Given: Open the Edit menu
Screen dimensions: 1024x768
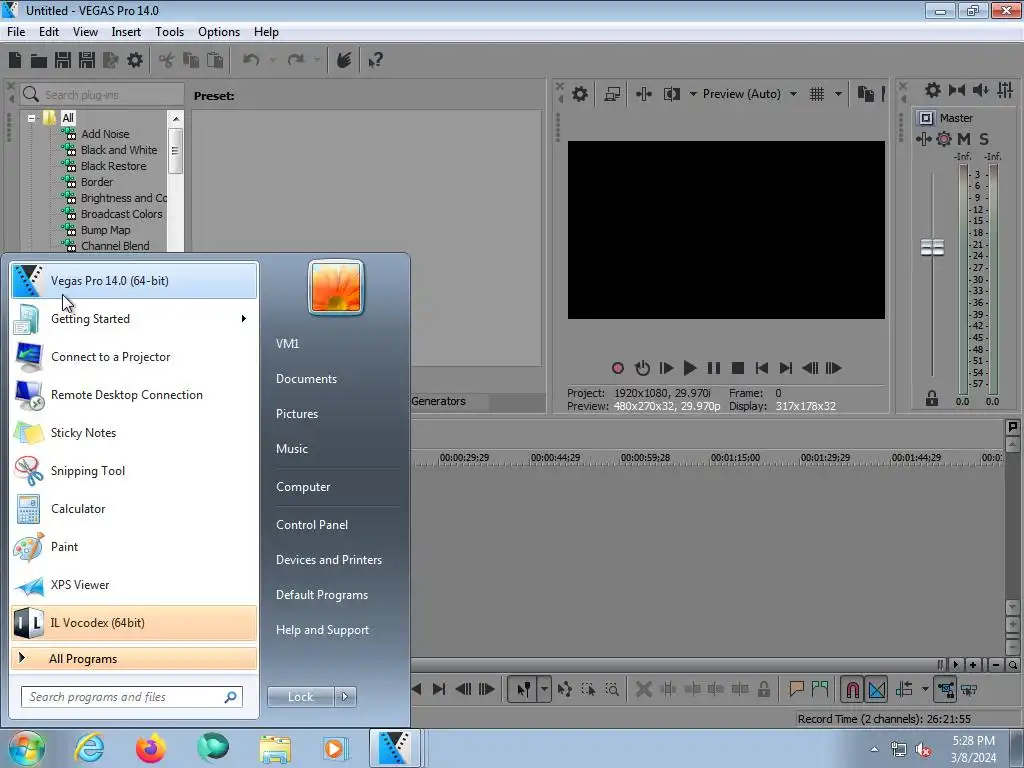Looking at the screenshot, I should 49,32.
